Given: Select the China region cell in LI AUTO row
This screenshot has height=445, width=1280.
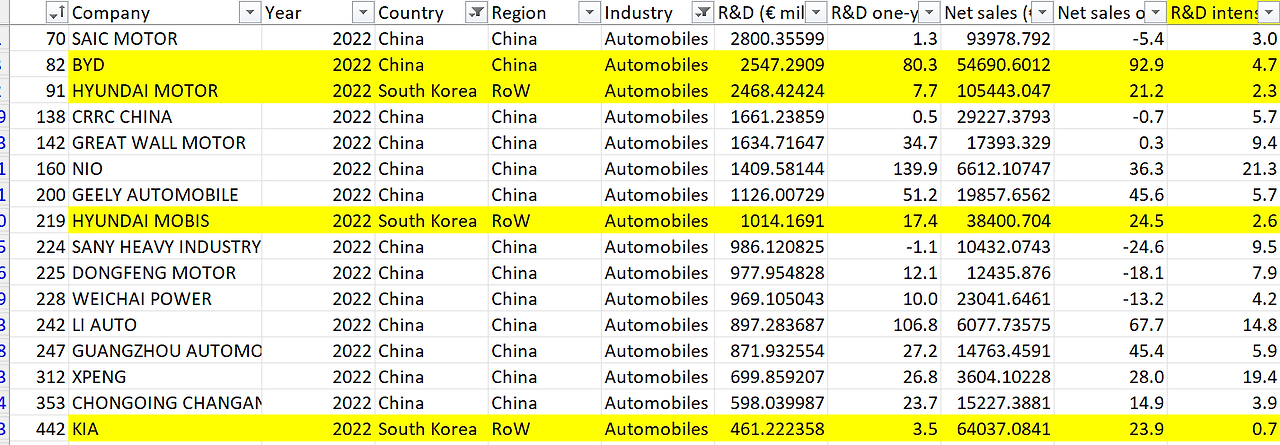Looking at the screenshot, I should [x=545, y=325].
